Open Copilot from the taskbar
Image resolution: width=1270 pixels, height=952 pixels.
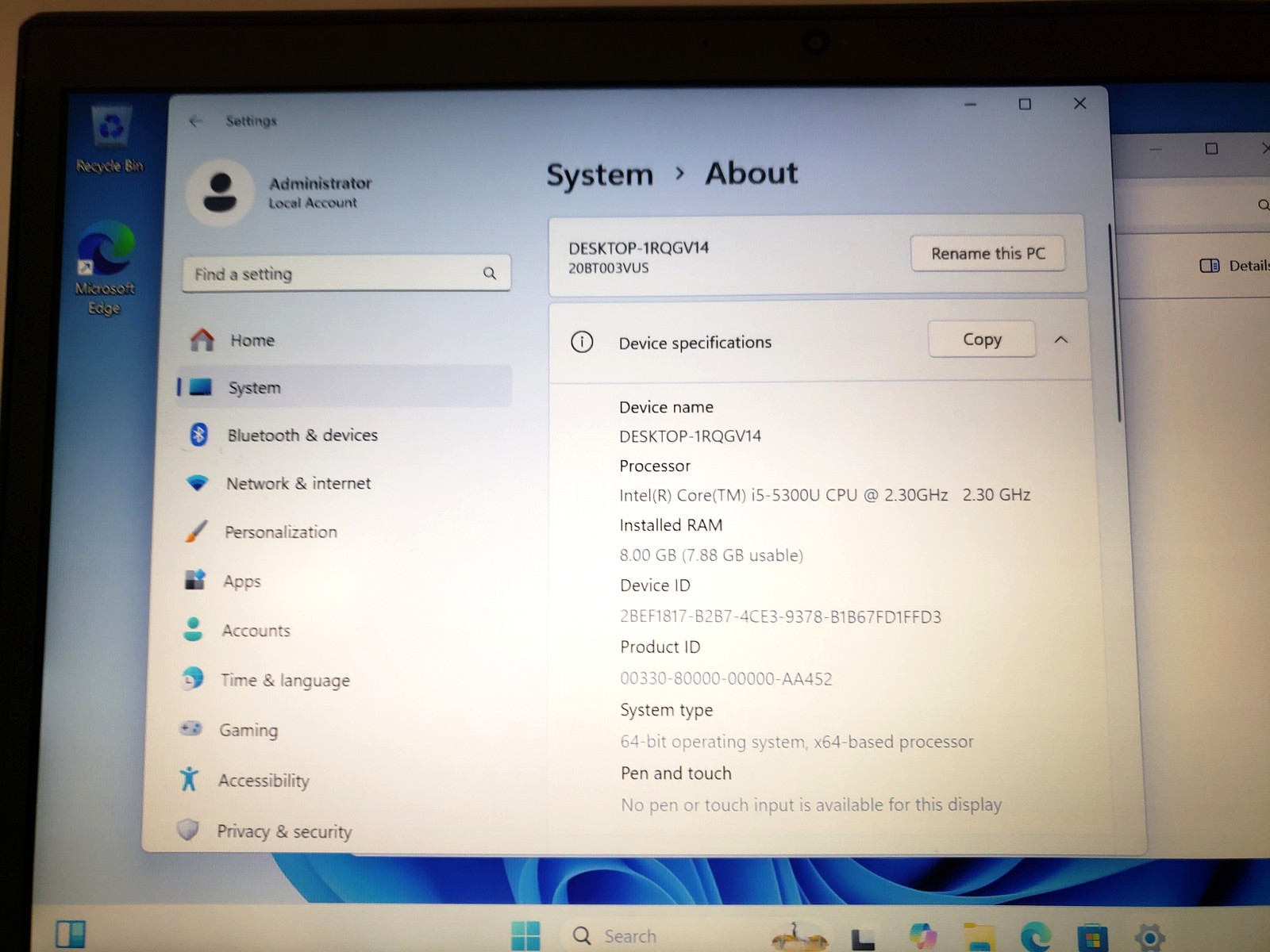923,936
